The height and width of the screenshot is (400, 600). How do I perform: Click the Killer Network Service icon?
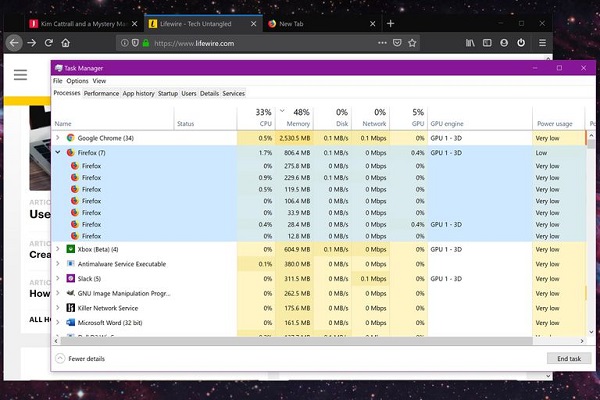[70, 308]
